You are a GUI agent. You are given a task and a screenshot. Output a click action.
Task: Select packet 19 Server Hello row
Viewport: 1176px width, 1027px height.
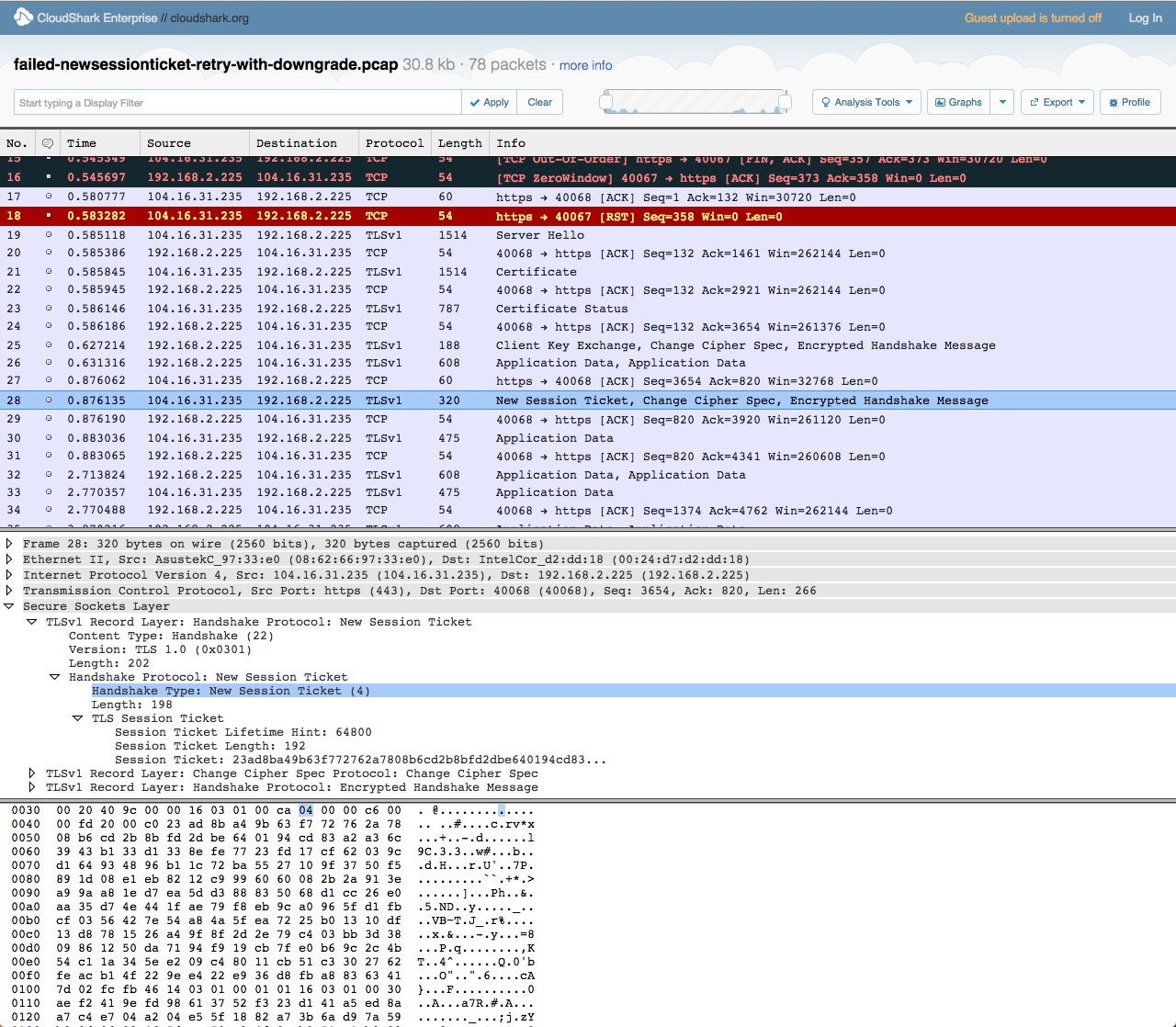point(588,235)
